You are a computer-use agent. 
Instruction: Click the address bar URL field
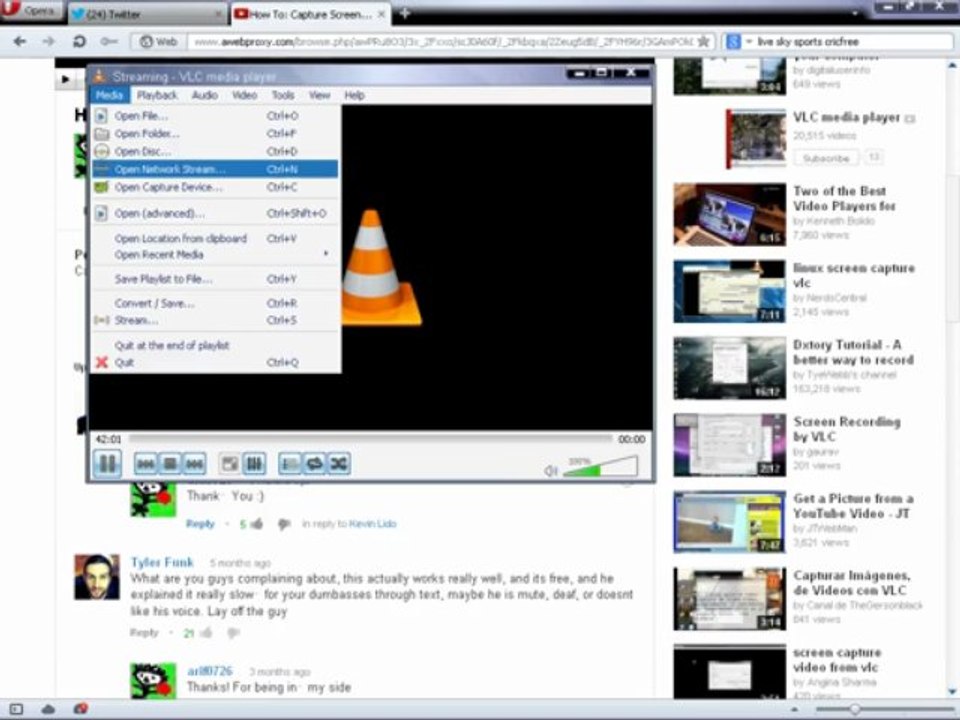(444, 42)
